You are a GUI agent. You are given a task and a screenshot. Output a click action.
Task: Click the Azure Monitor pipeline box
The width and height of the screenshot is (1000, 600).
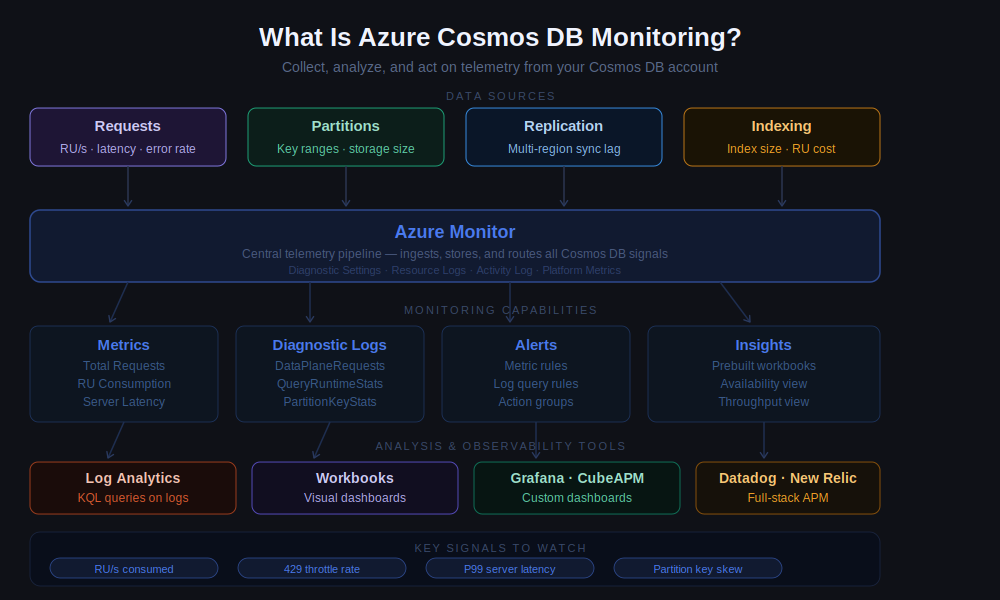click(455, 246)
